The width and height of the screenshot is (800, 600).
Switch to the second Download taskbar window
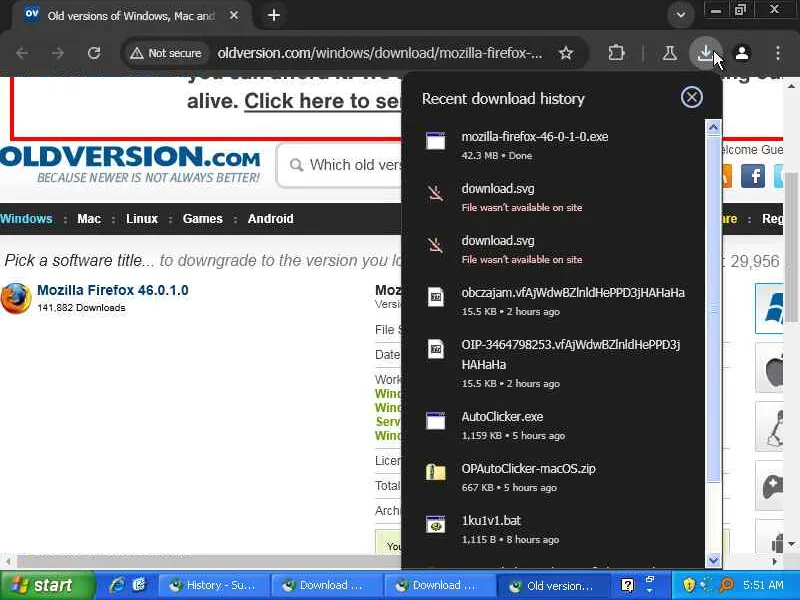point(439,585)
